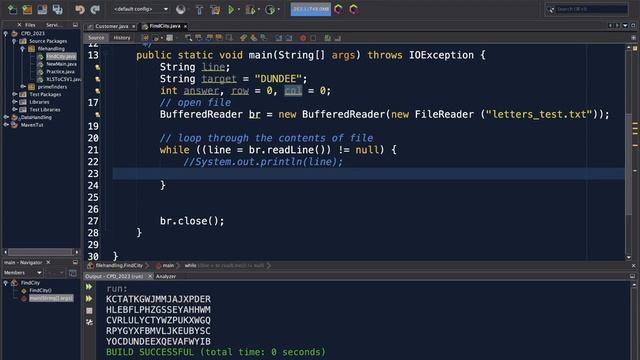Viewport: 640px width, 360px height.
Task: Select the History view button
Action: pos(122,38)
